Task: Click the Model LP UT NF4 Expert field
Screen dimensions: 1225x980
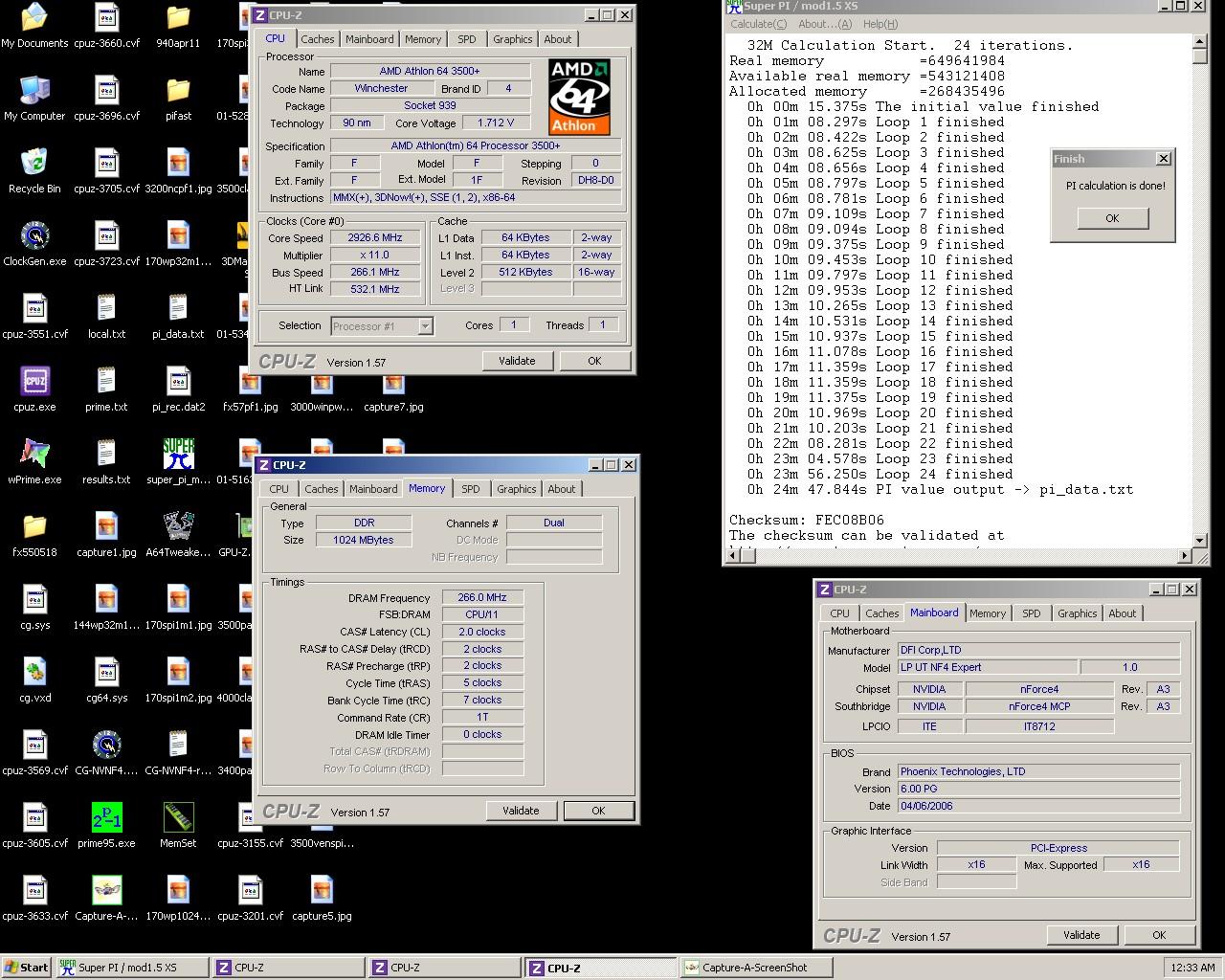Action: pyautogui.click(x=986, y=667)
